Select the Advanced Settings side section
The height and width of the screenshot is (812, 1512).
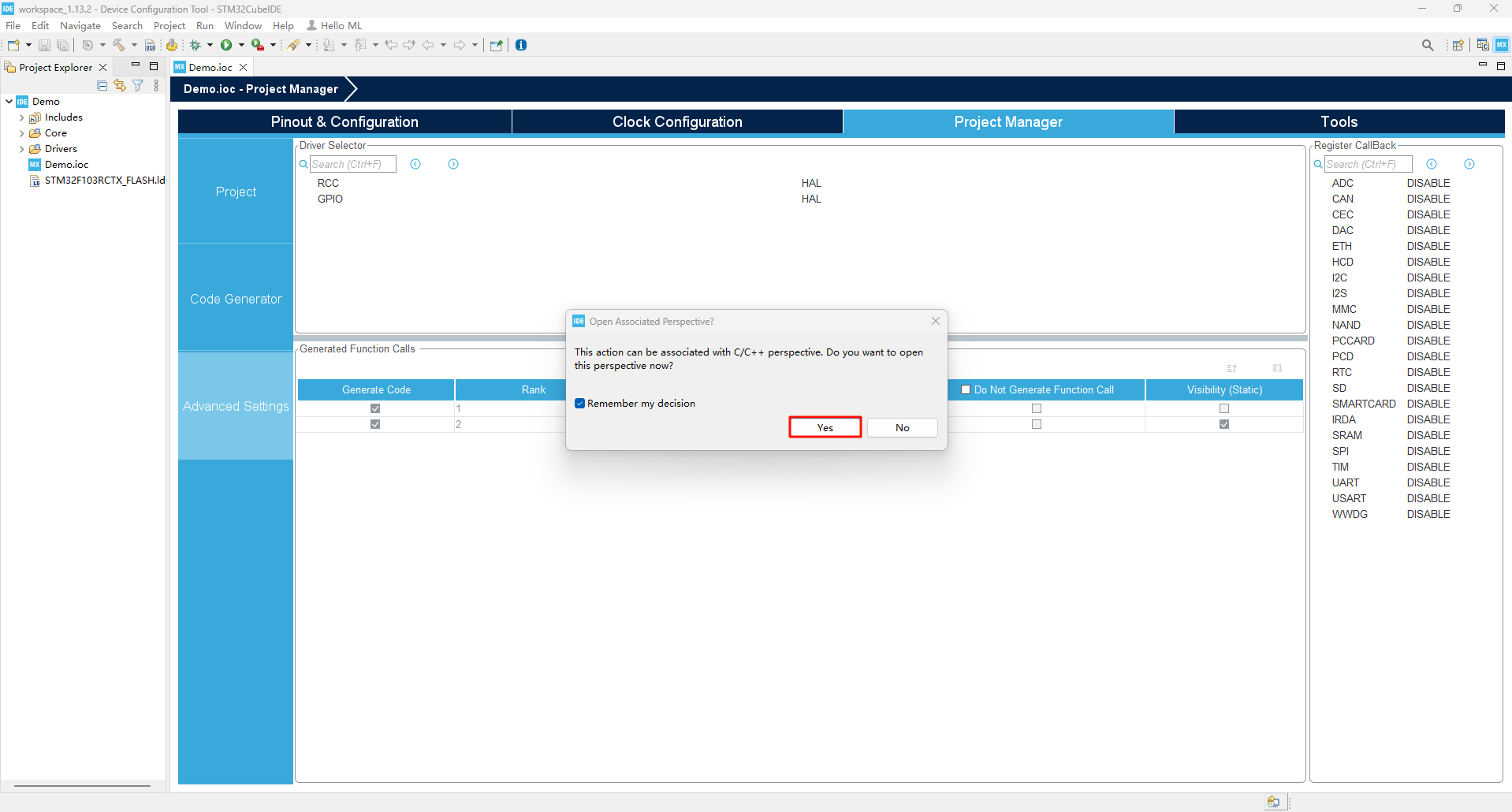[x=236, y=406]
